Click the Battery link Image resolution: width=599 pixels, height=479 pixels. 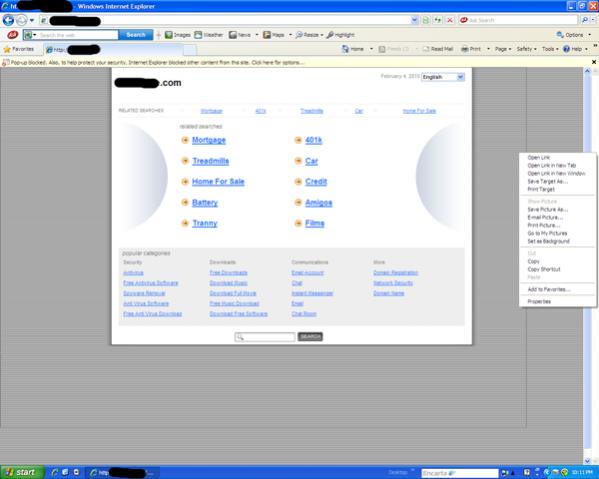pos(205,203)
